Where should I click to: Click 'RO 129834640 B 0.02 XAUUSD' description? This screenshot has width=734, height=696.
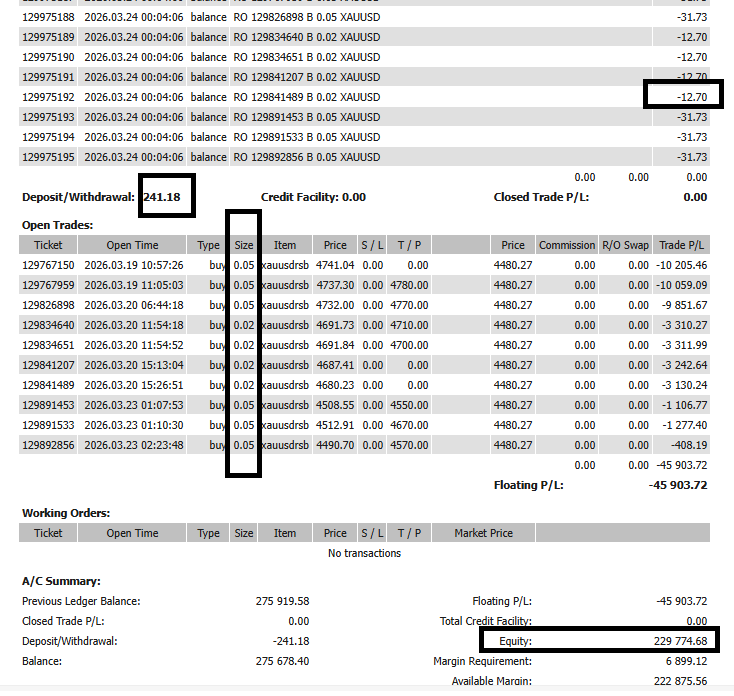pyautogui.click(x=307, y=37)
